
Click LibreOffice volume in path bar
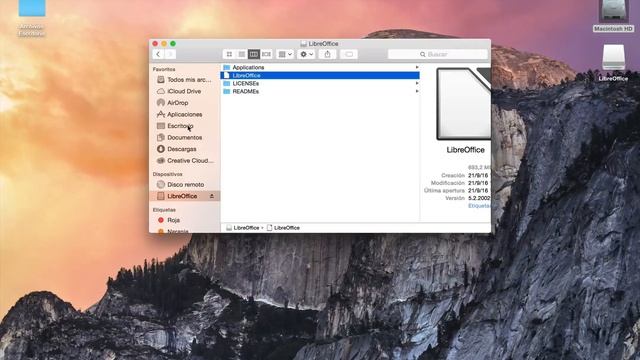243,228
